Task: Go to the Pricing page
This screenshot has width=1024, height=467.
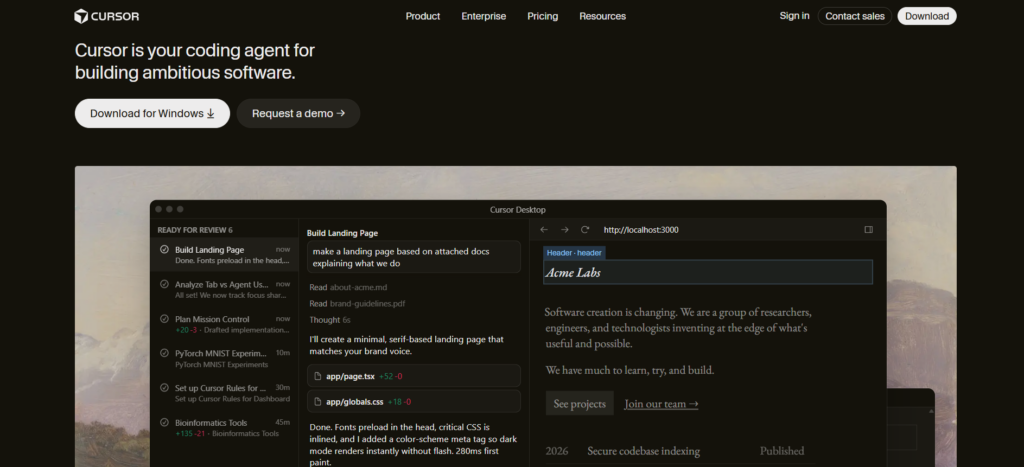Action: tap(543, 16)
